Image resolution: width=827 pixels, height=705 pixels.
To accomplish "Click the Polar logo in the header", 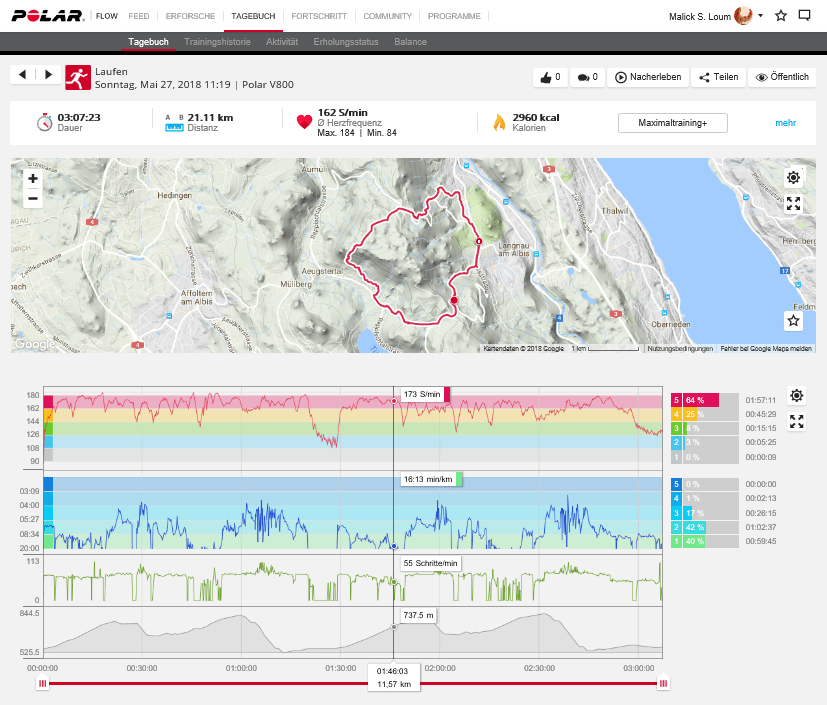I will tap(46, 16).
